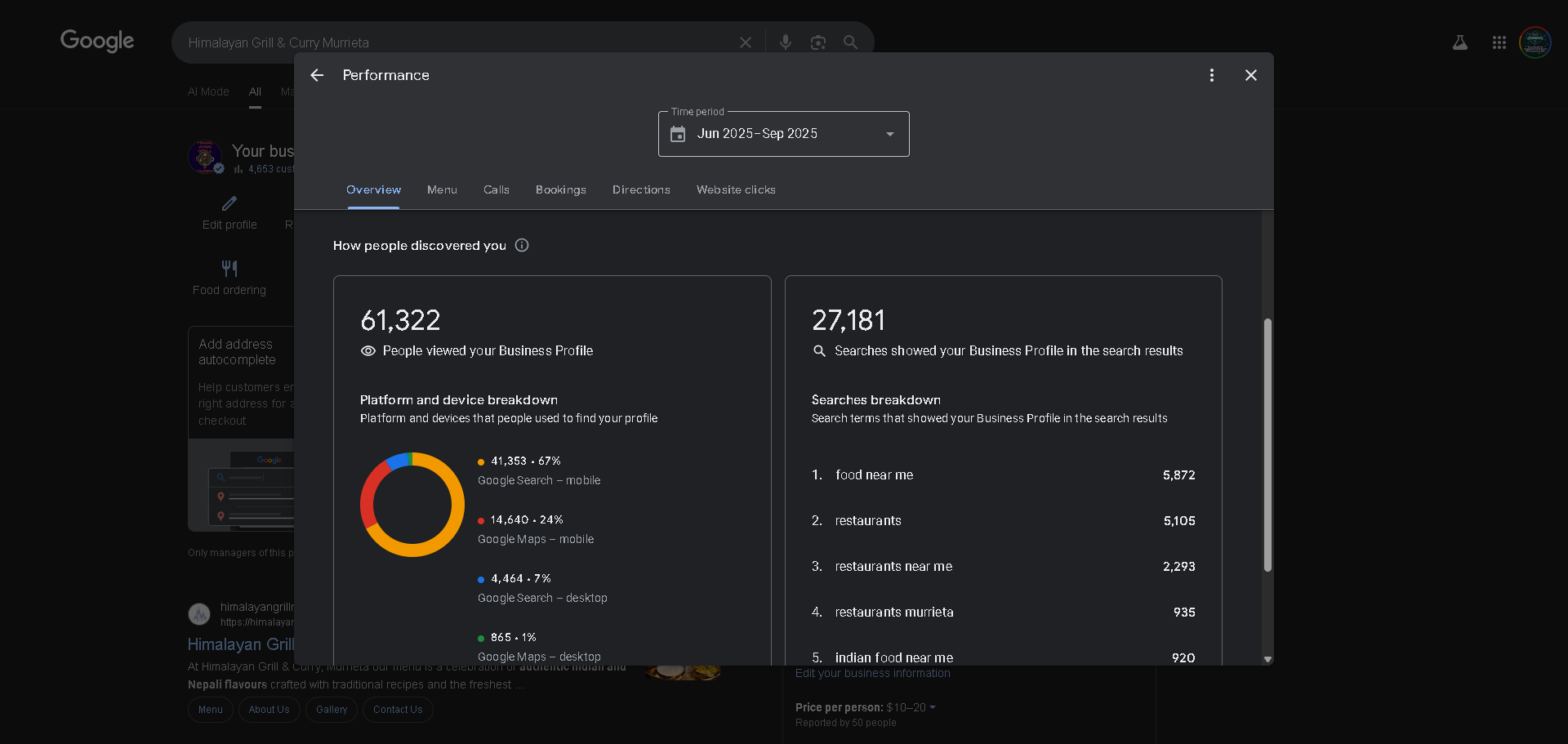This screenshot has height=744, width=1568.
Task: Start voice search with the microphone icon
Action: [786, 42]
